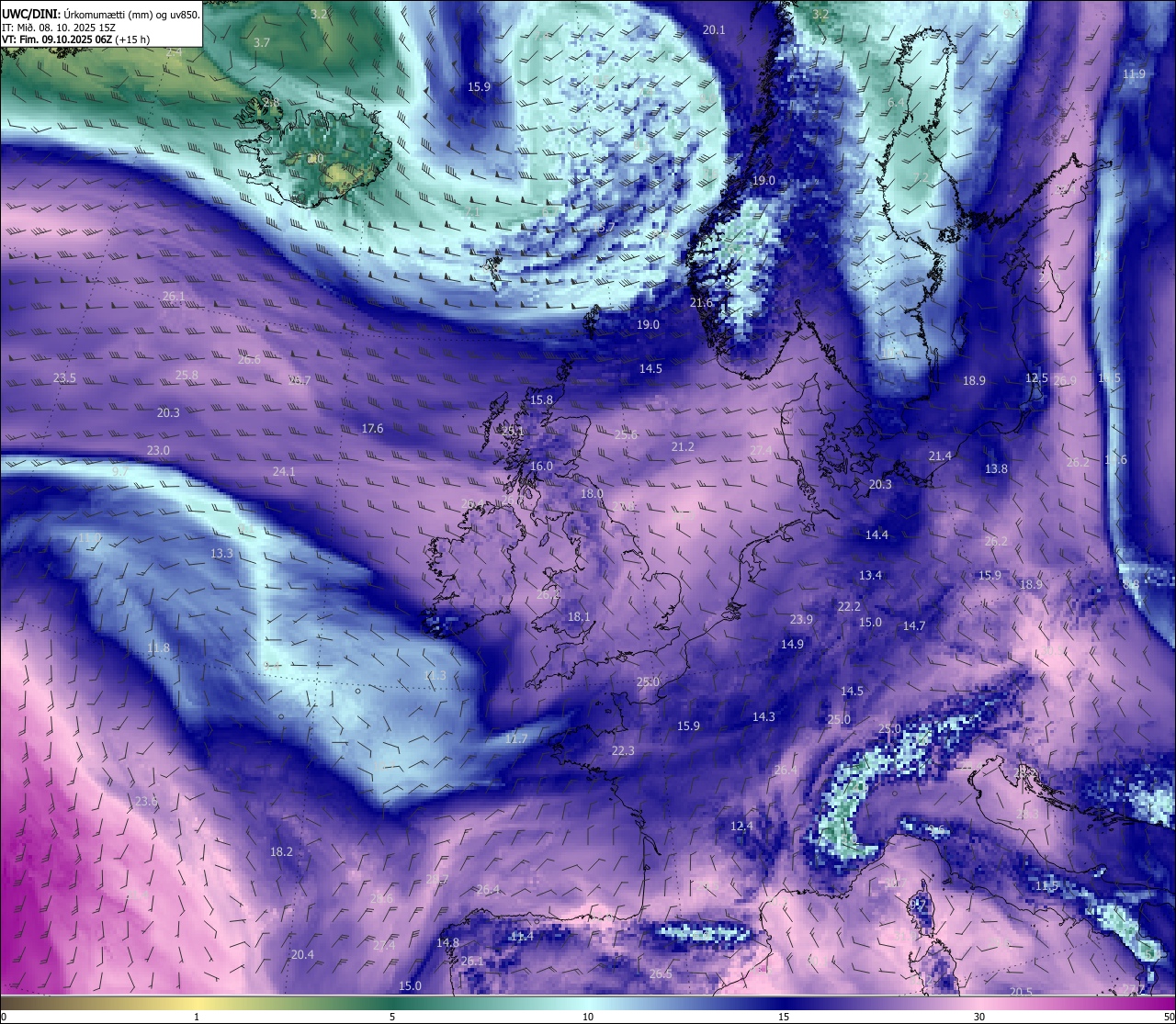Viewport: 1176px width, 1024px height.
Task: Click the 16.0 value over Scotland
Action: [x=542, y=466]
